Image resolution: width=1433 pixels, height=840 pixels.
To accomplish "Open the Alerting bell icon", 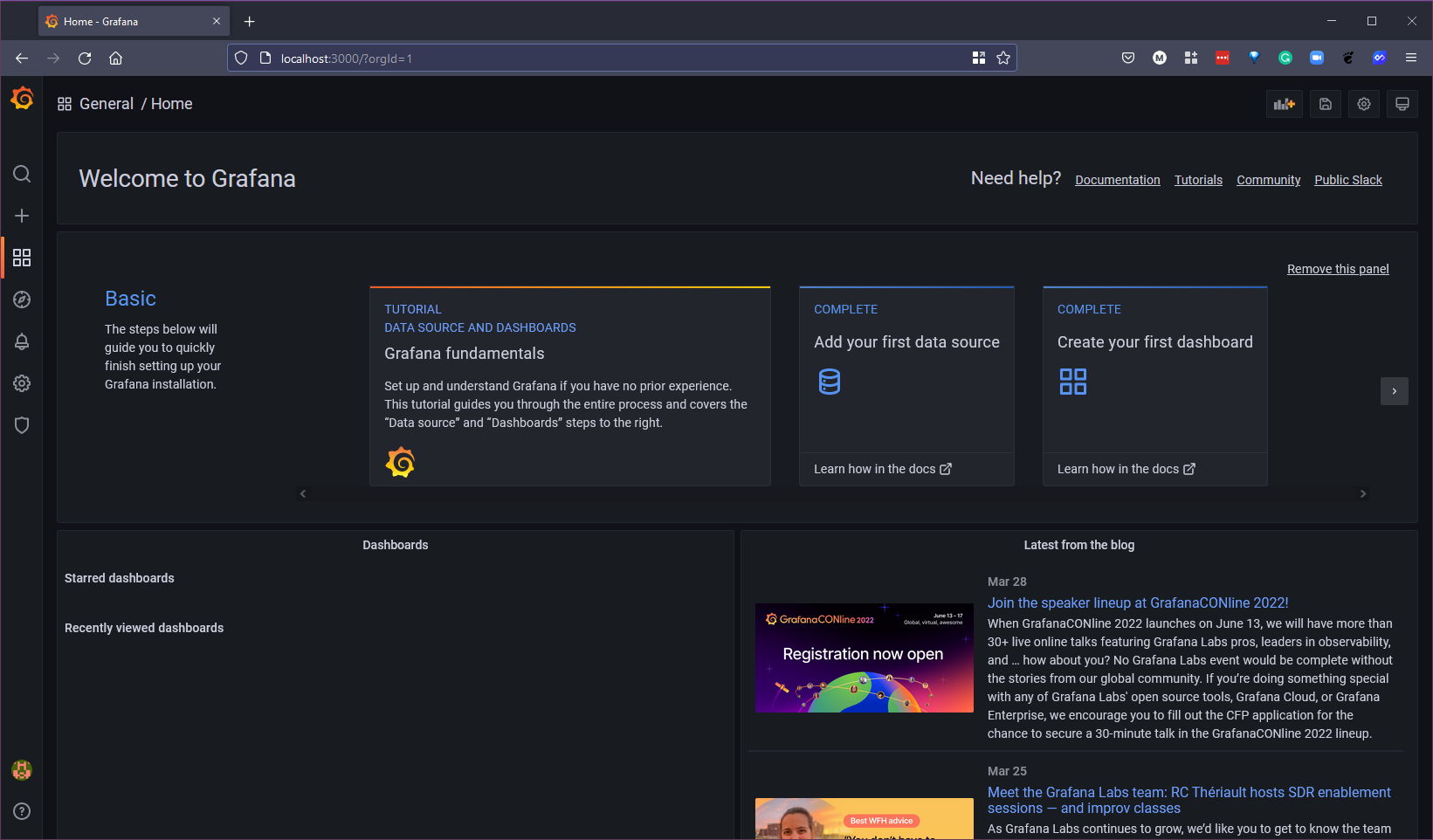I will [22, 341].
